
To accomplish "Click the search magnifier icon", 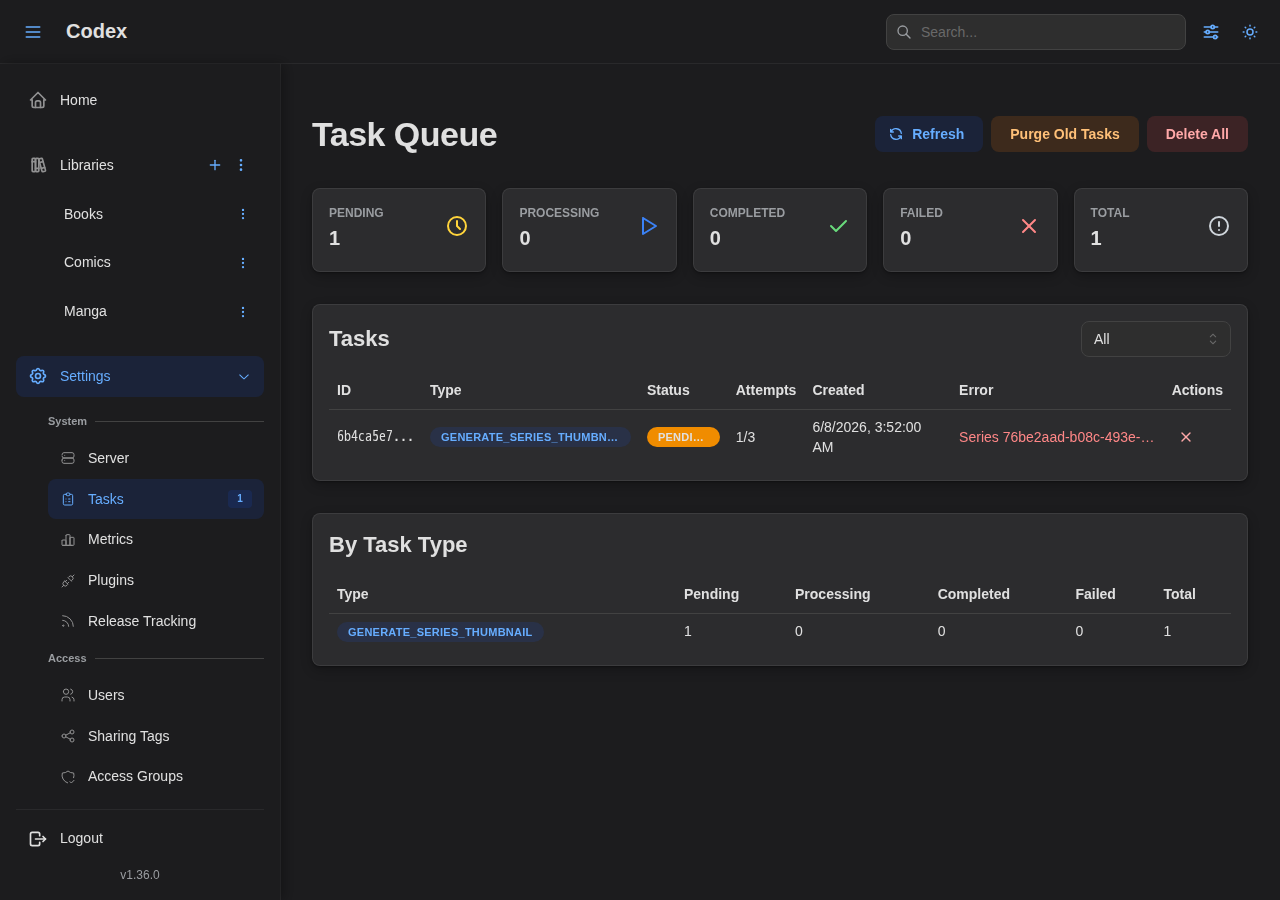I will [904, 32].
